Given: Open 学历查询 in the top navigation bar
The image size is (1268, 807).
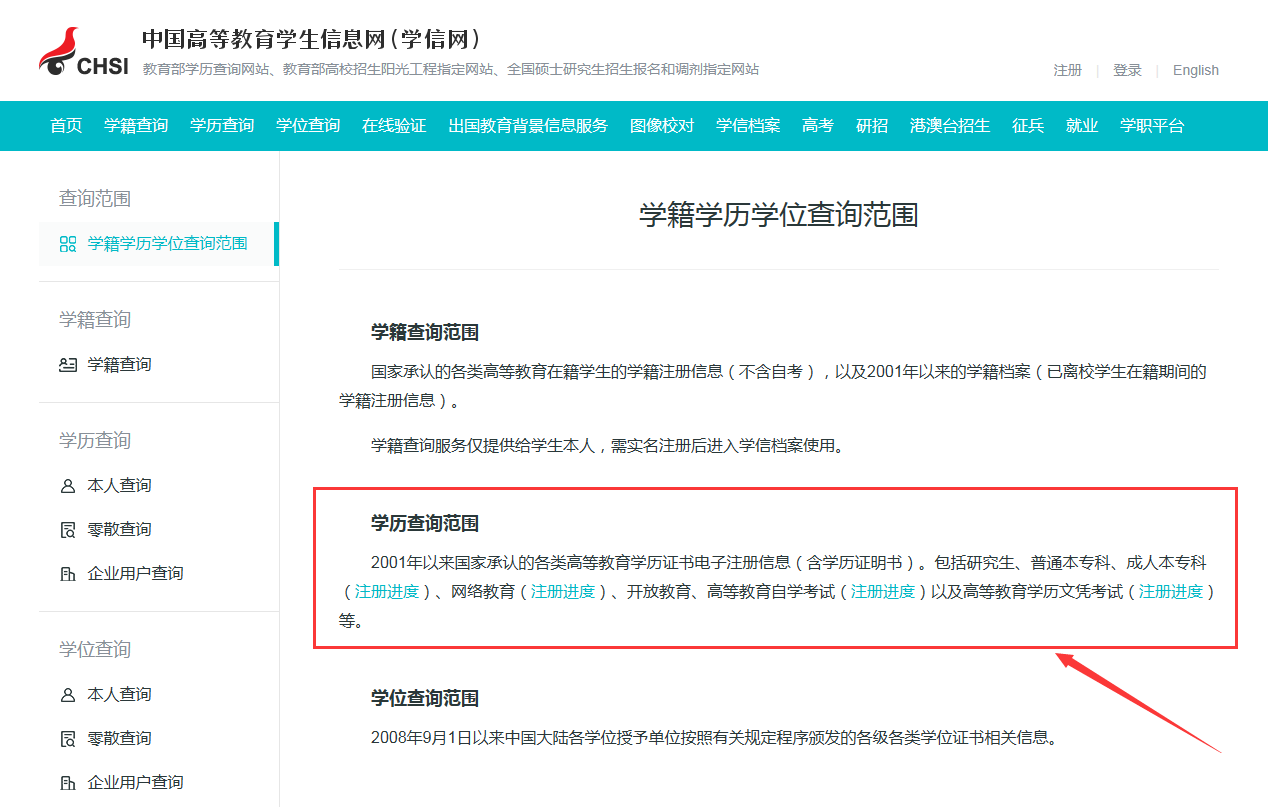Looking at the screenshot, I should pos(222,126).
